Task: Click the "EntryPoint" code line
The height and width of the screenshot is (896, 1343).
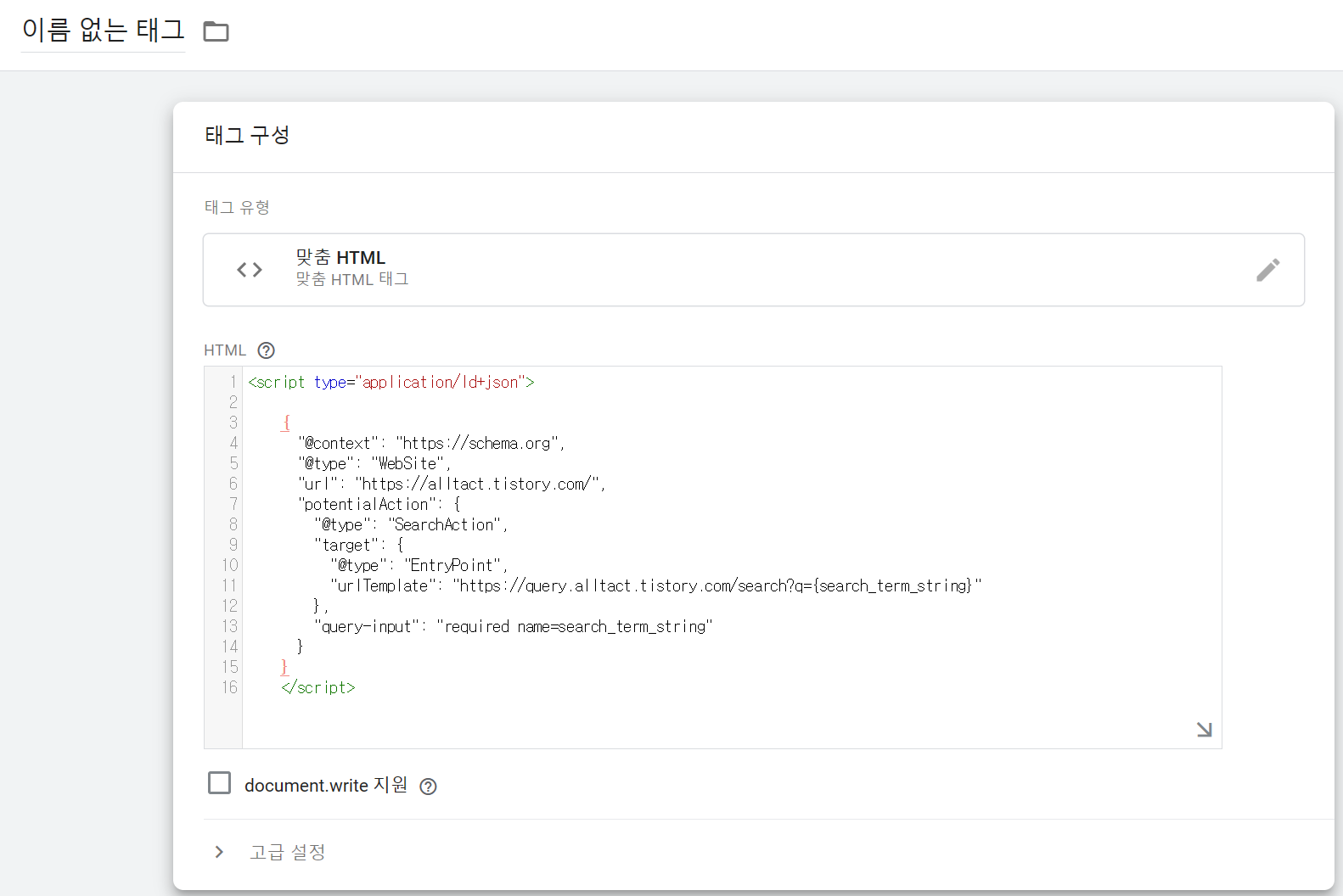Action: pyautogui.click(x=419, y=566)
